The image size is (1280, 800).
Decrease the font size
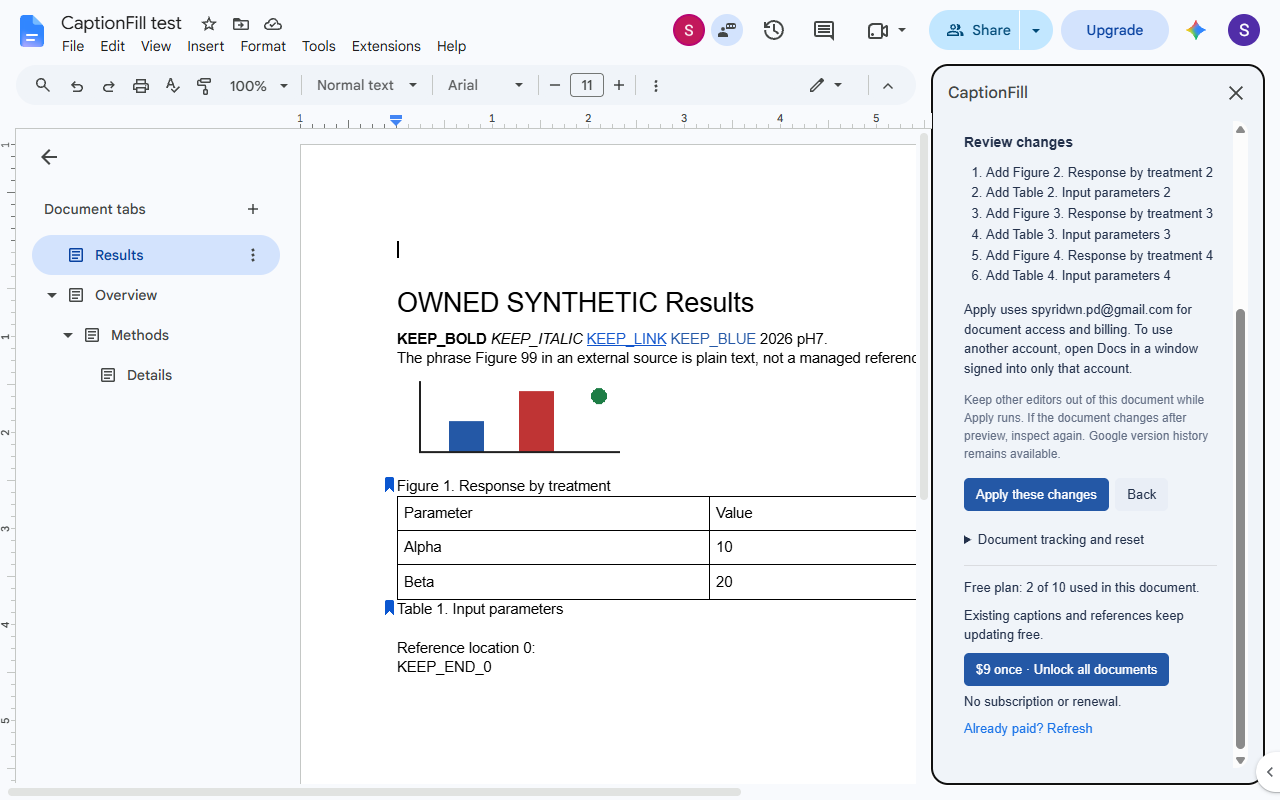point(555,86)
